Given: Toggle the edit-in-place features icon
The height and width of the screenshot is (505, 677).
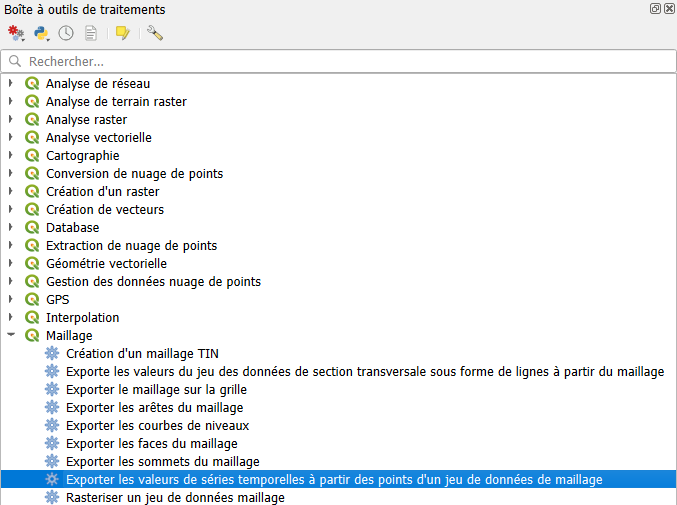Looking at the screenshot, I should pos(123,33).
